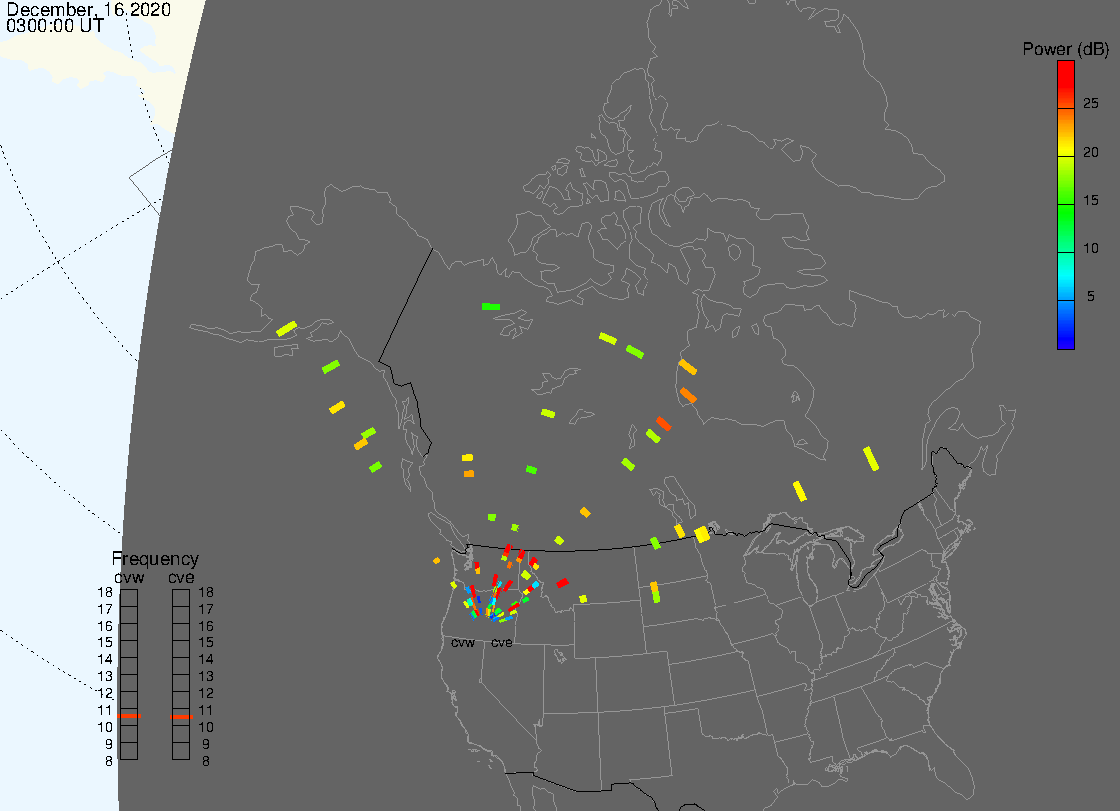Image resolution: width=1120 pixels, height=811 pixels.
Task: Click the cvw header under Frequency
Action: pos(129,577)
